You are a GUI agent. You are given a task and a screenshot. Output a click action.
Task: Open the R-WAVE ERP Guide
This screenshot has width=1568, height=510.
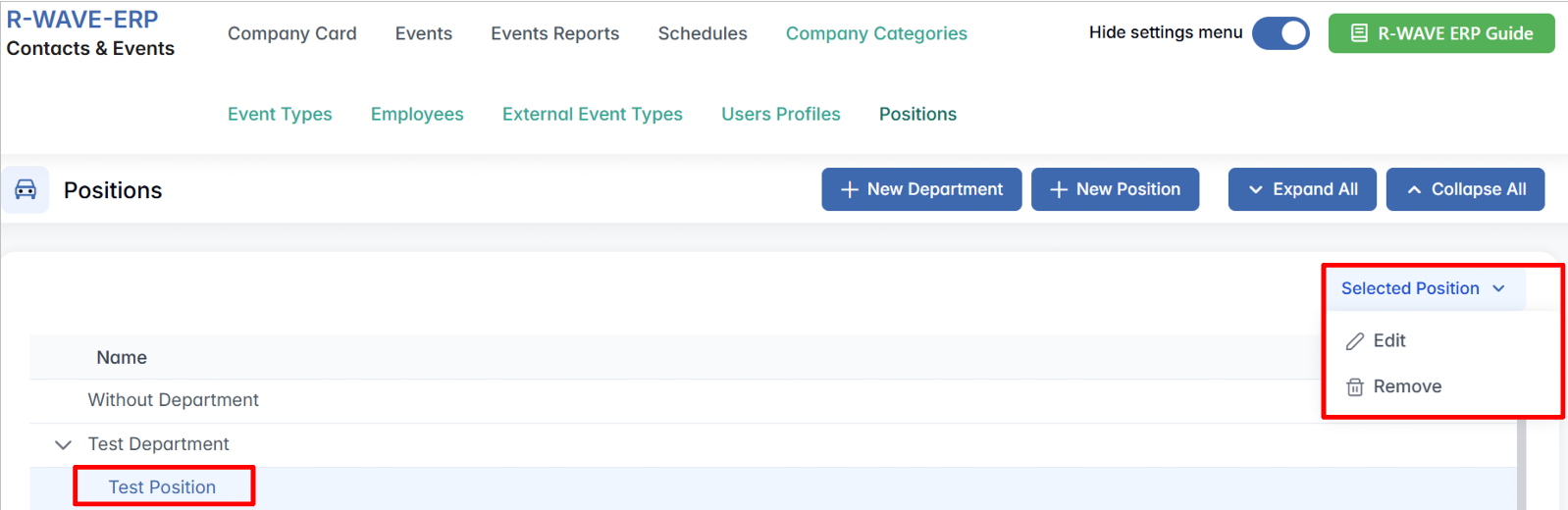pos(1441,33)
